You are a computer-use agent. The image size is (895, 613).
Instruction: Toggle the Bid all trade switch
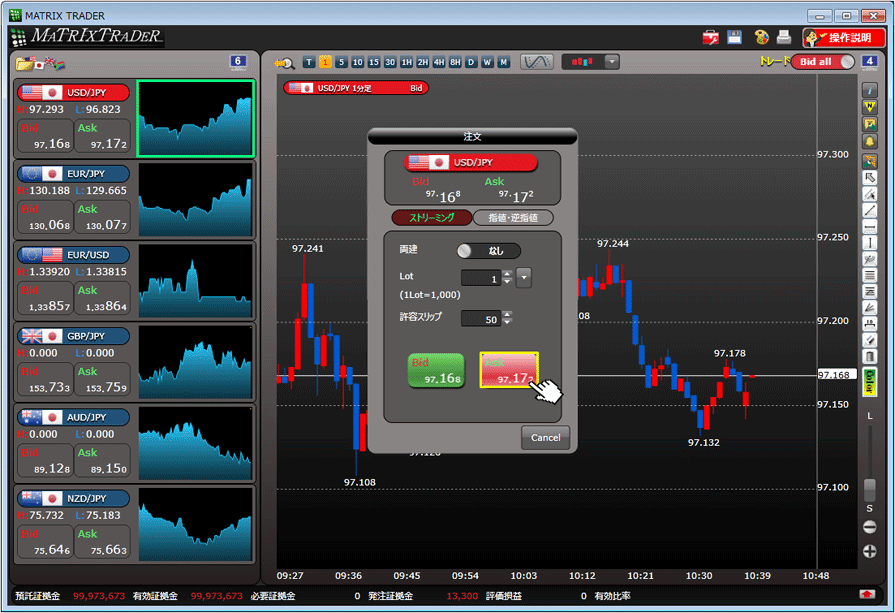[x=823, y=62]
